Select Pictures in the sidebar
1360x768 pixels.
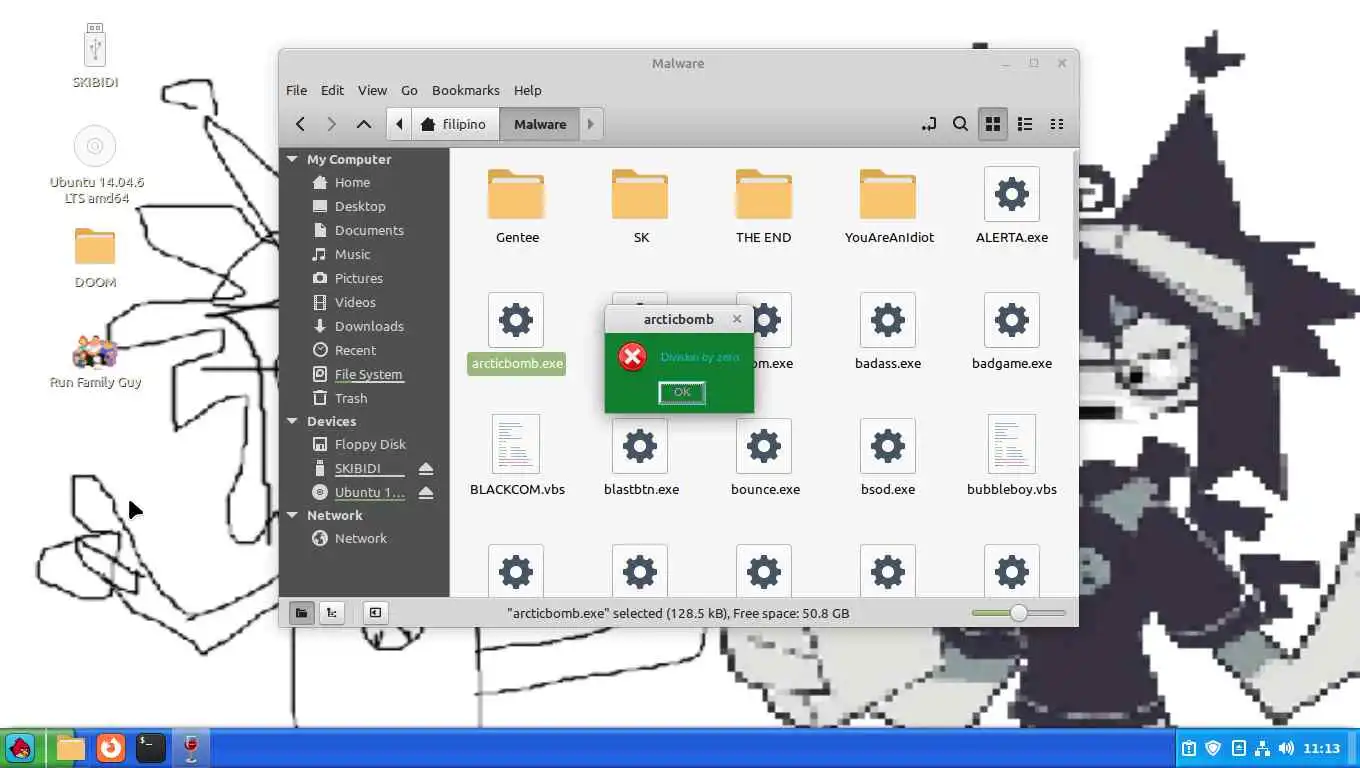pyautogui.click(x=359, y=278)
